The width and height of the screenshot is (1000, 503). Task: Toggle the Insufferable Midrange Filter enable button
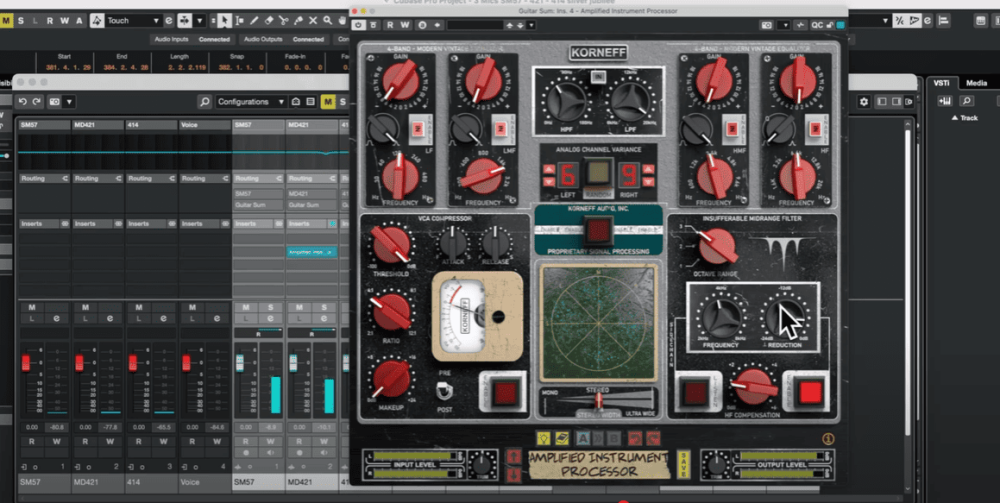click(811, 391)
